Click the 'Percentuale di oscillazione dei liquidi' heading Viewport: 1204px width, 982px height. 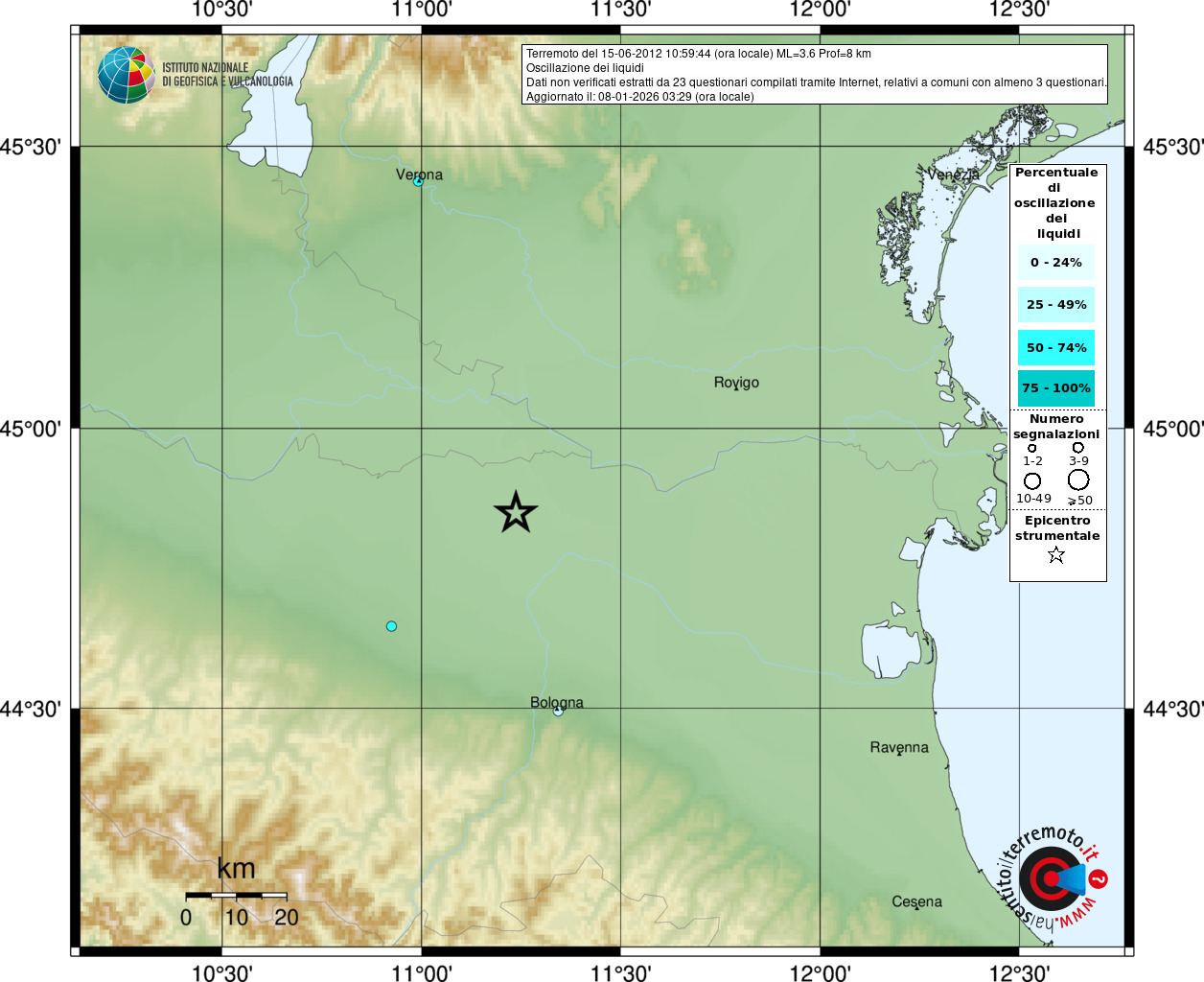pyautogui.click(x=1056, y=202)
